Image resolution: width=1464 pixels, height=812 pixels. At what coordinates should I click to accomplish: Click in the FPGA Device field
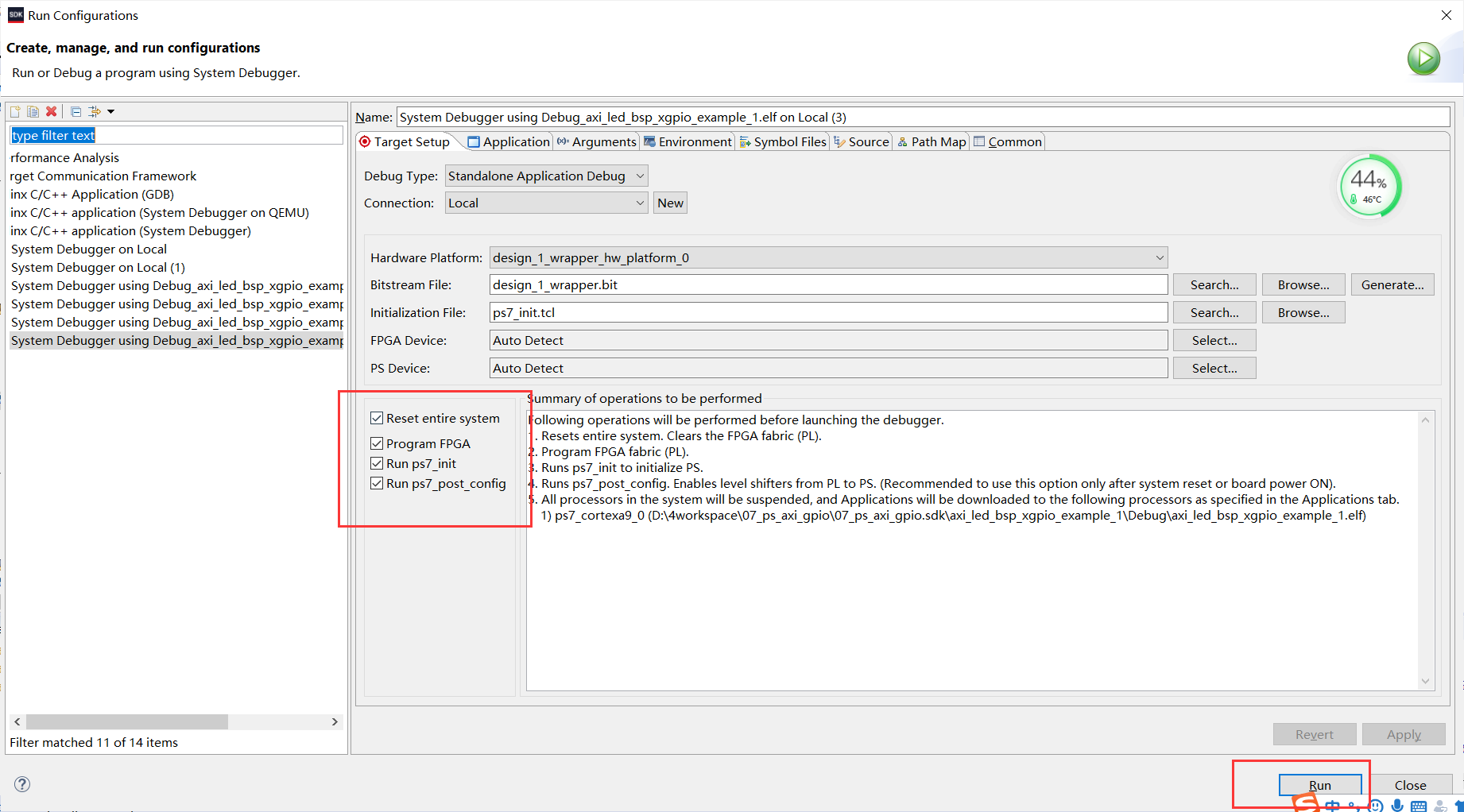click(828, 340)
